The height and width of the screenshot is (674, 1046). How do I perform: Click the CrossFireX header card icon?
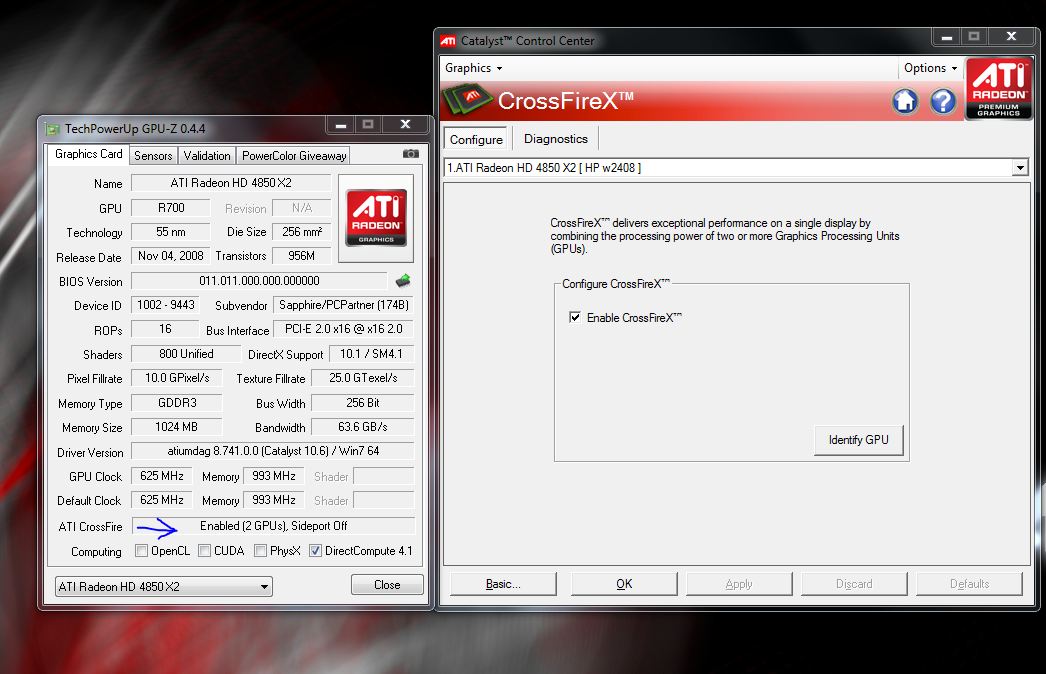click(x=467, y=101)
